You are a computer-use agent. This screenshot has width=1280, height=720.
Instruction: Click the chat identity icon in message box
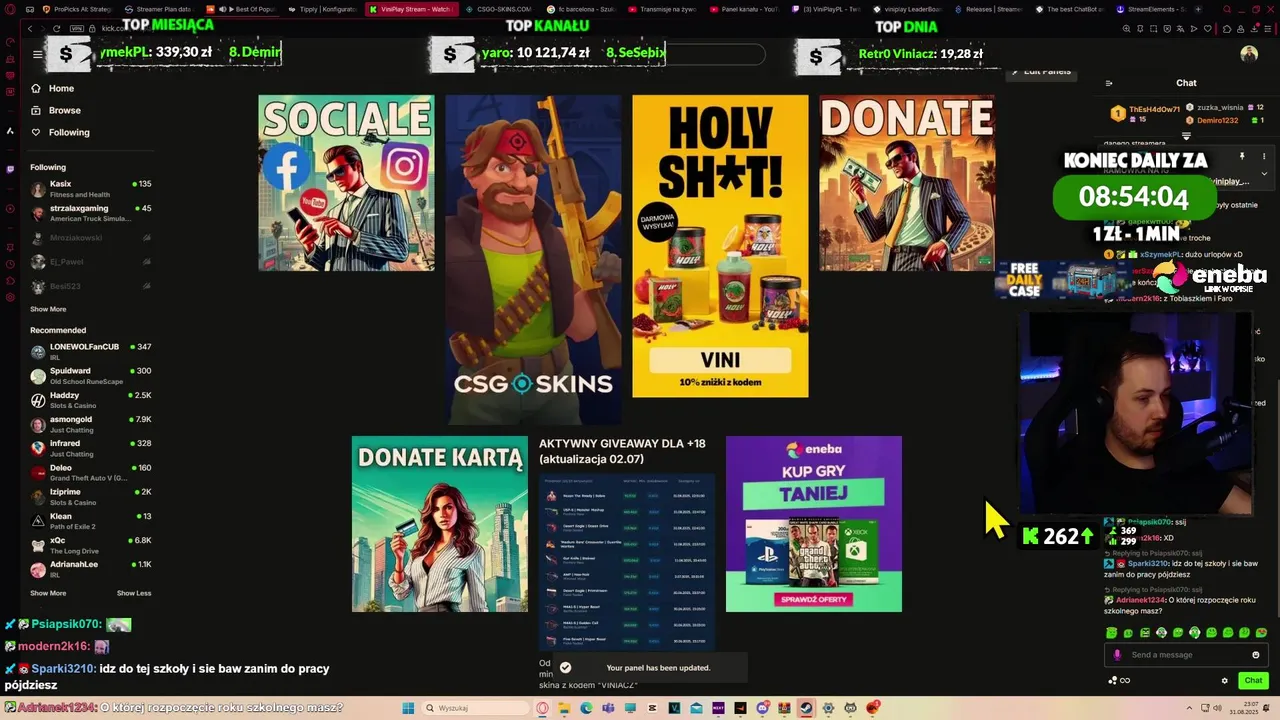(1117, 655)
